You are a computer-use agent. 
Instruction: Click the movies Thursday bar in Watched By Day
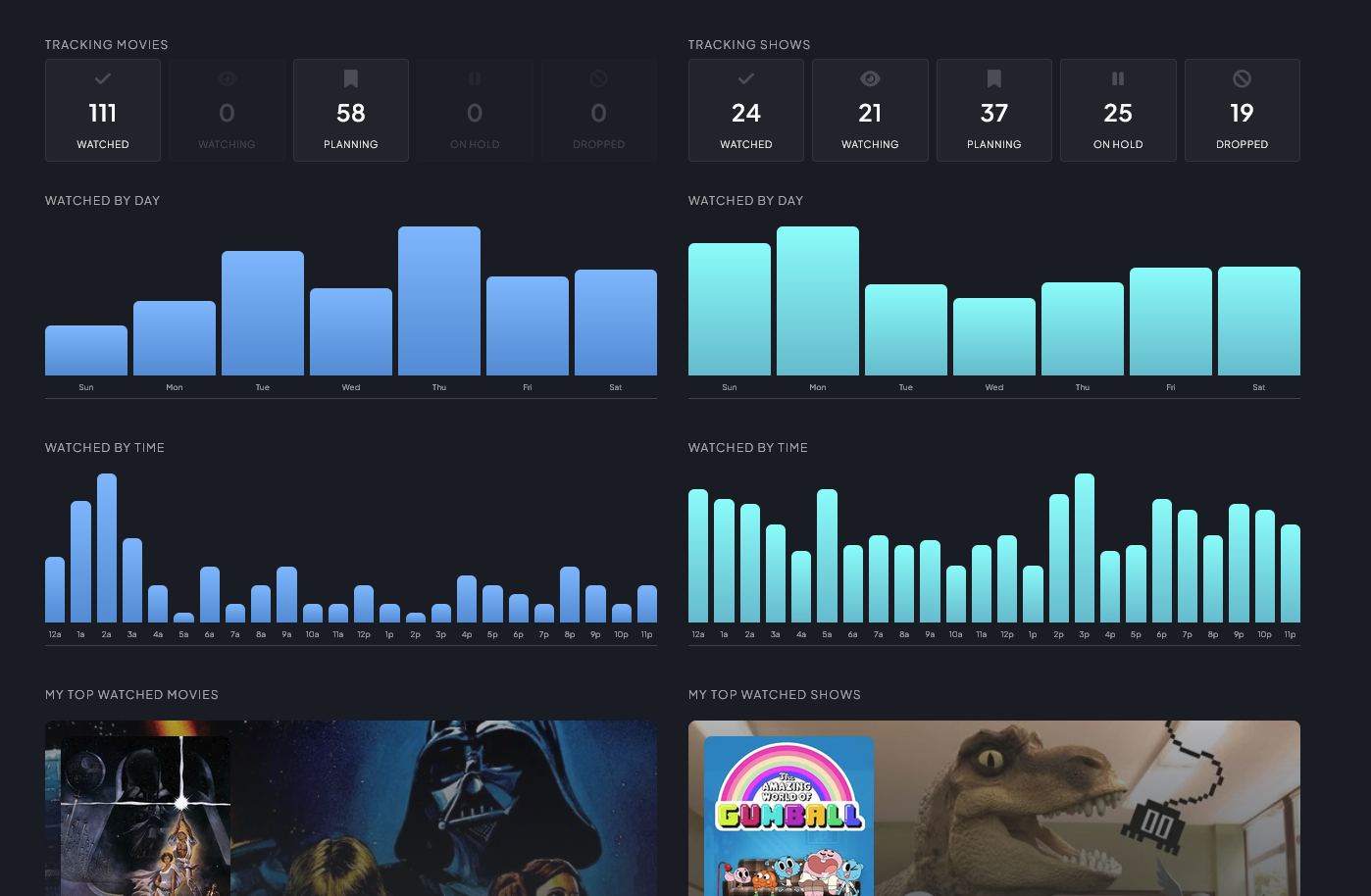439,301
